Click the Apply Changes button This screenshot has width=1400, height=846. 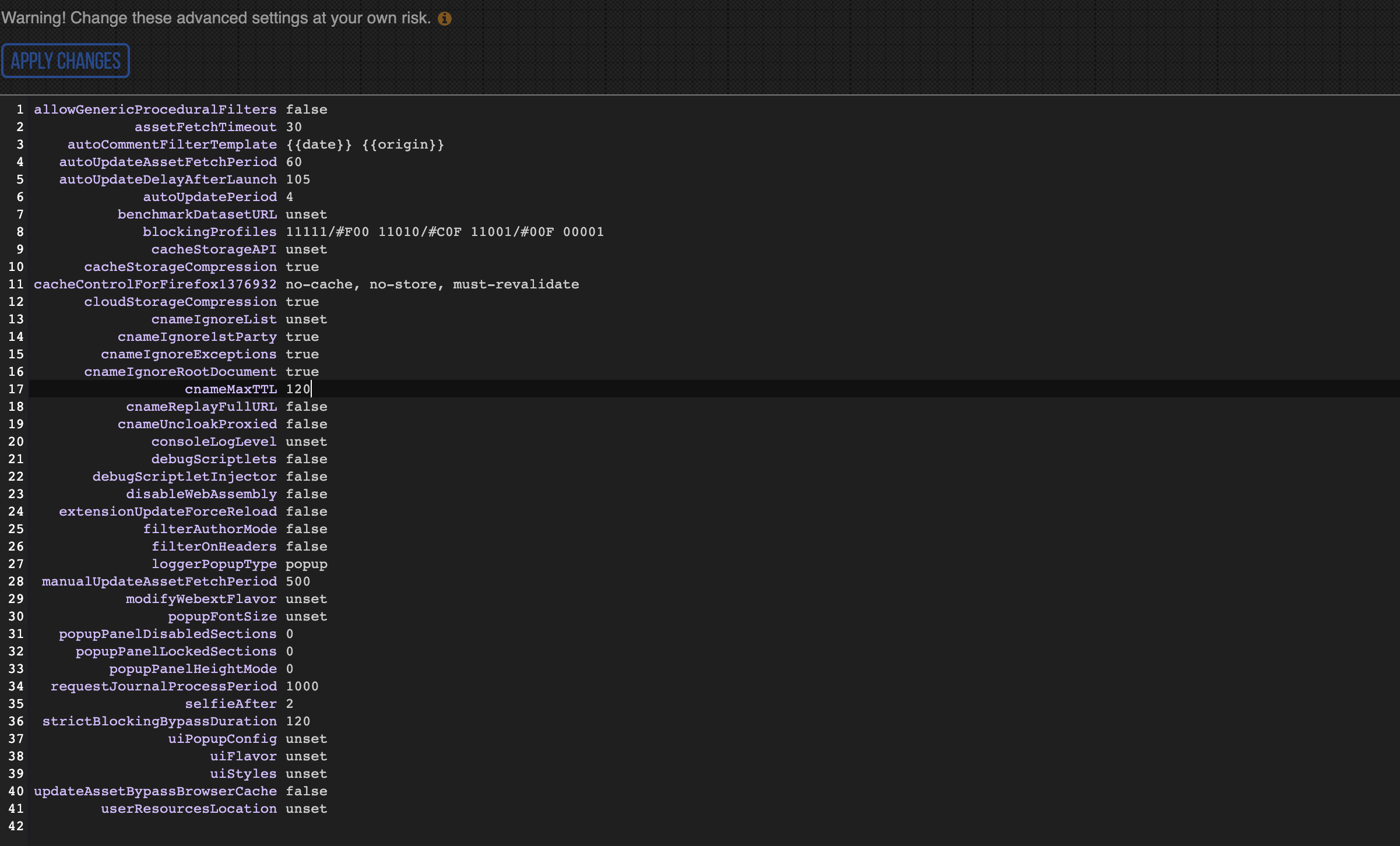click(65, 60)
